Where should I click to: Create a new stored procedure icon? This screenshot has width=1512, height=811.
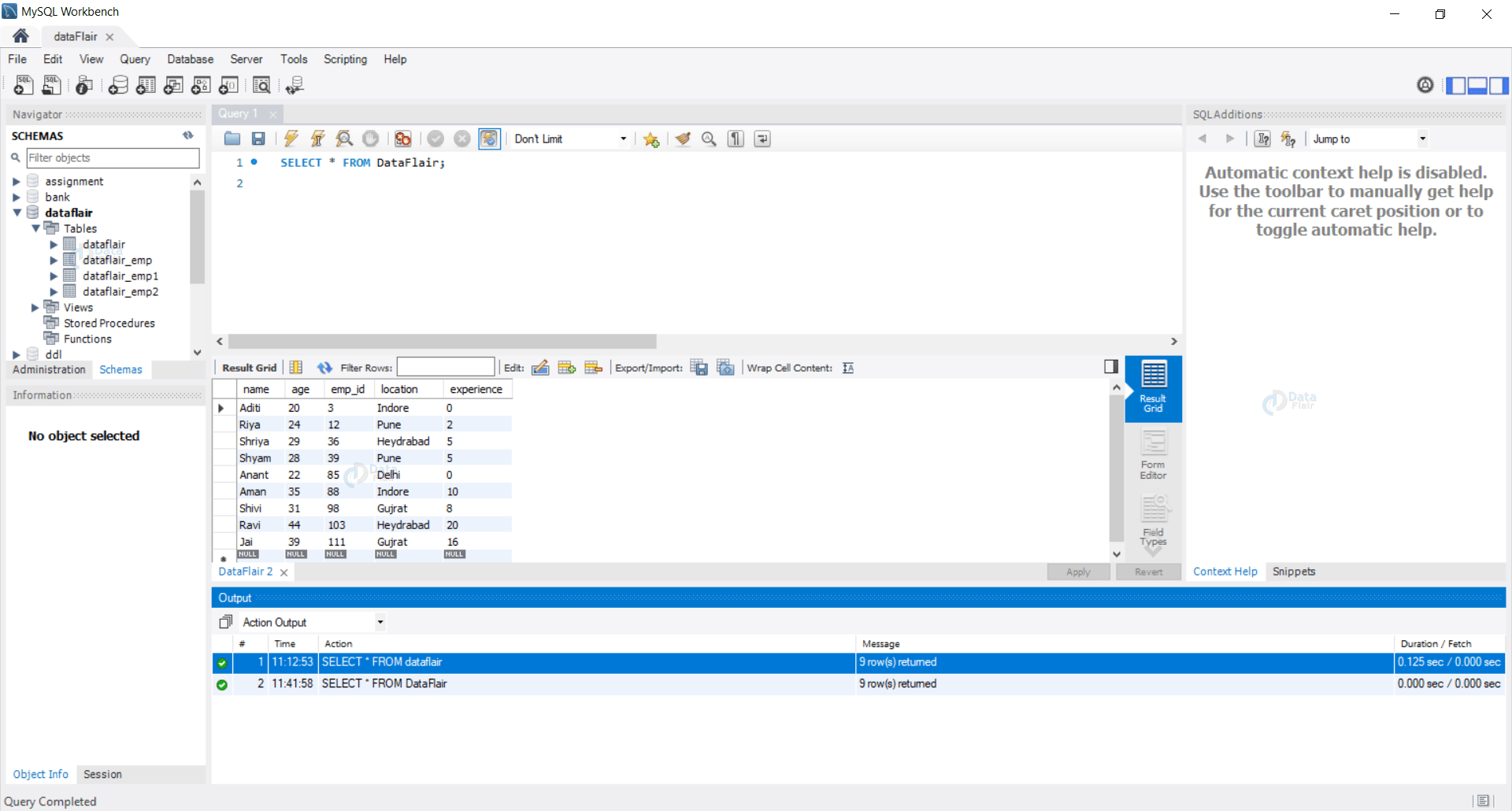tap(201, 85)
